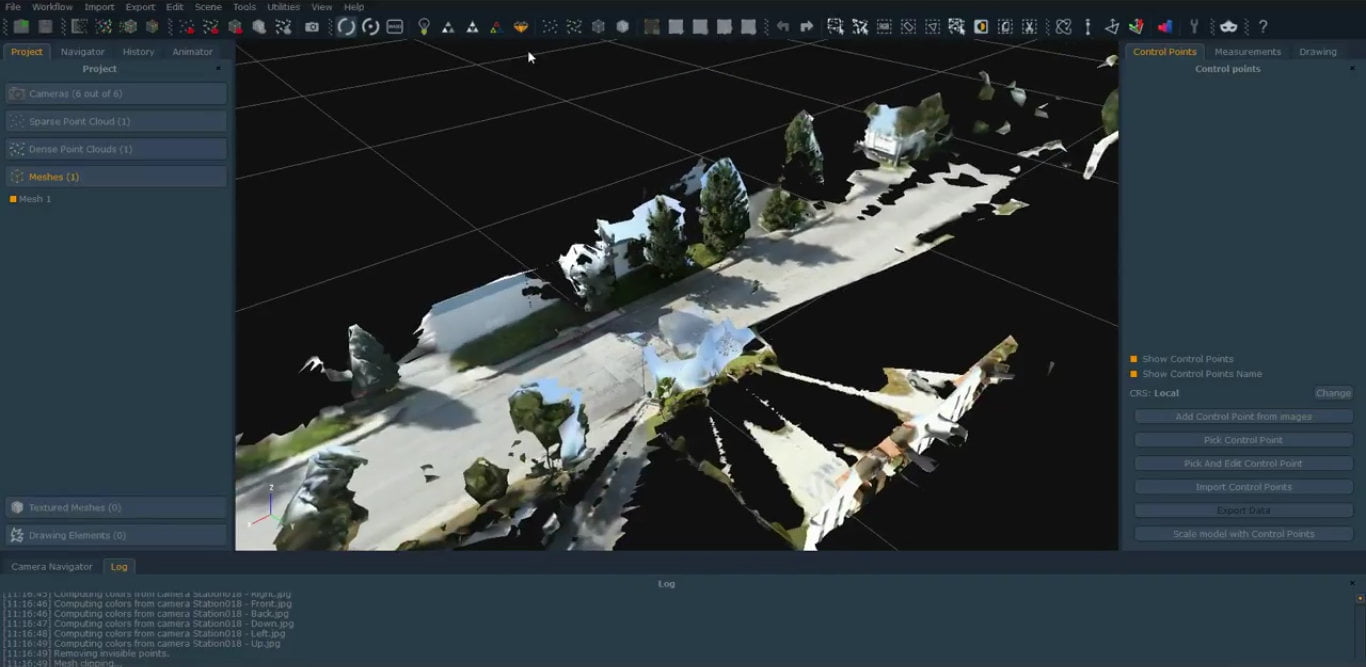Viewport: 1366px width, 667px height.
Task: Toggle Show Control Points Name
Action: (1133, 373)
